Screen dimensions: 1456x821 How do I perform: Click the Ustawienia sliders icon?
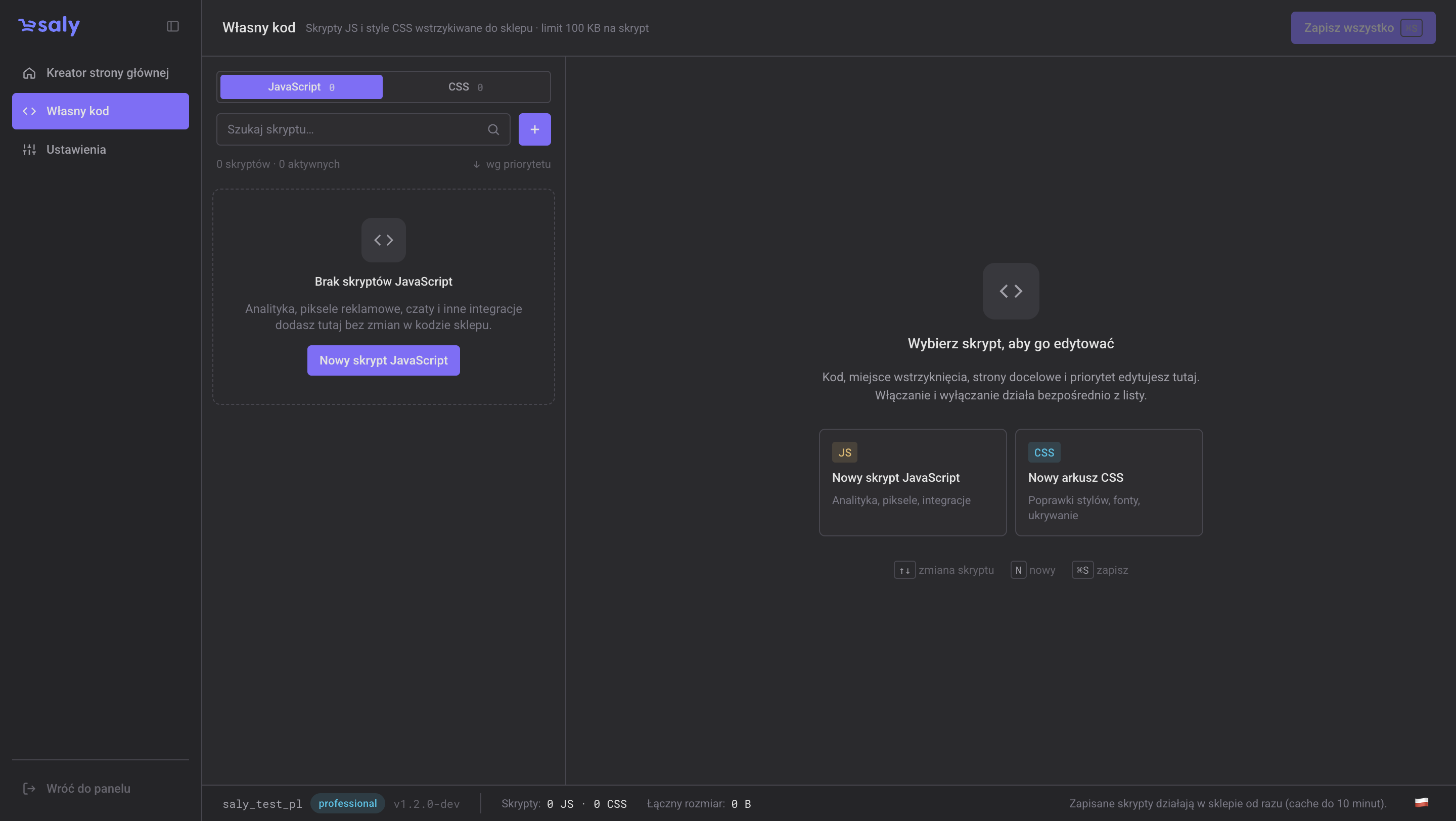pos(29,150)
